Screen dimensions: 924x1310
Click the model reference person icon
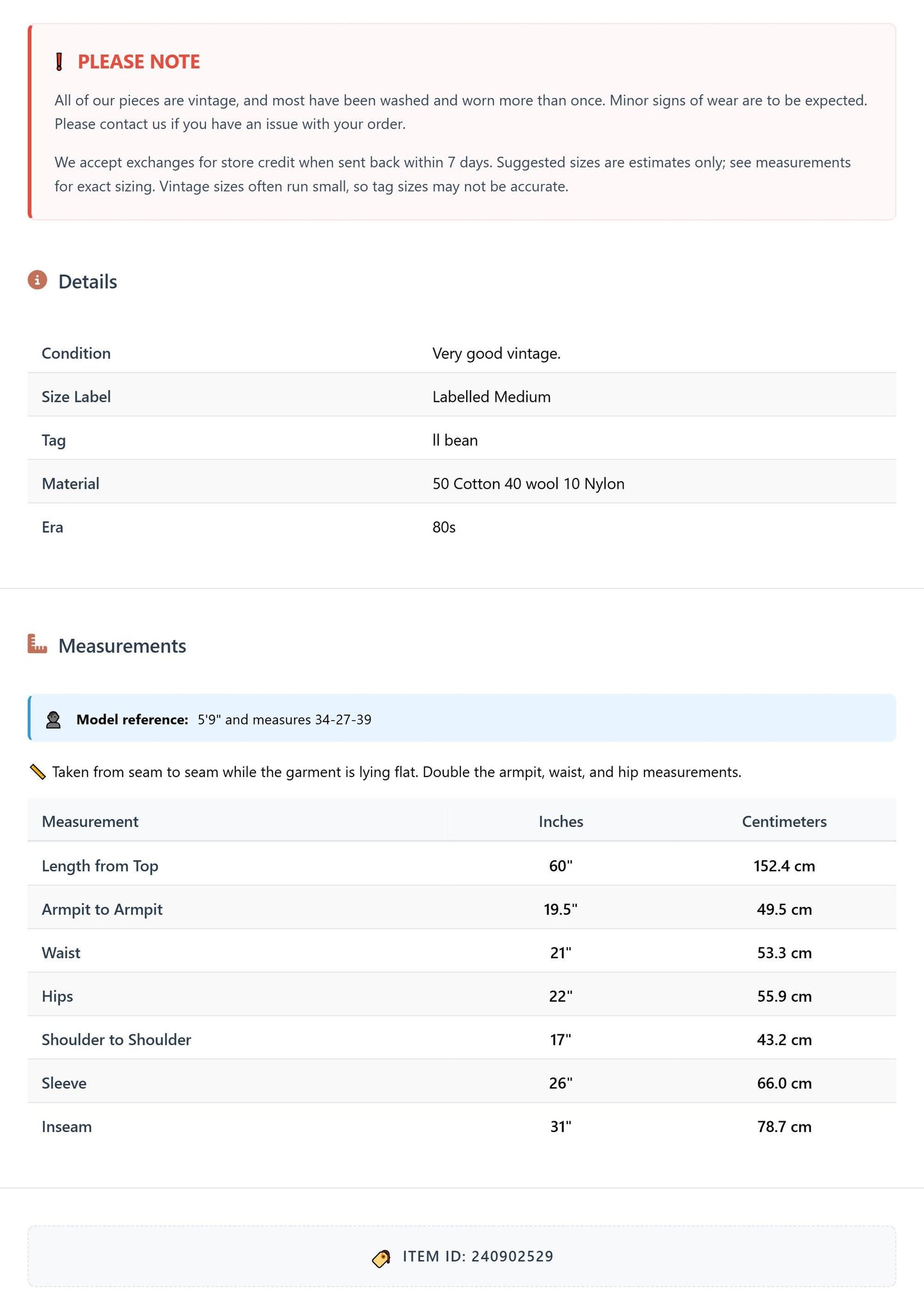pos(54,720)
